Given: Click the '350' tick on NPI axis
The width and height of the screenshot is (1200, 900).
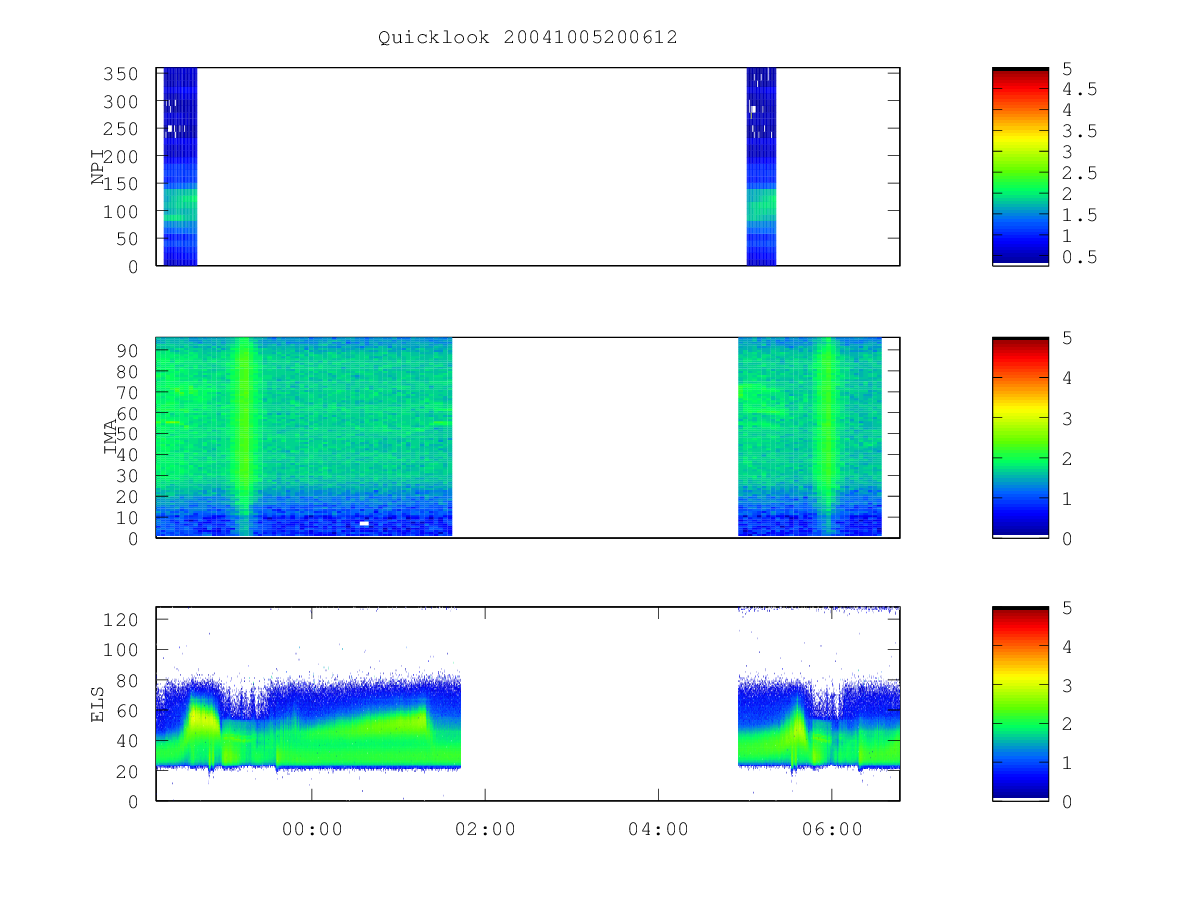Looking at the screenshot, I should (122, 74).
